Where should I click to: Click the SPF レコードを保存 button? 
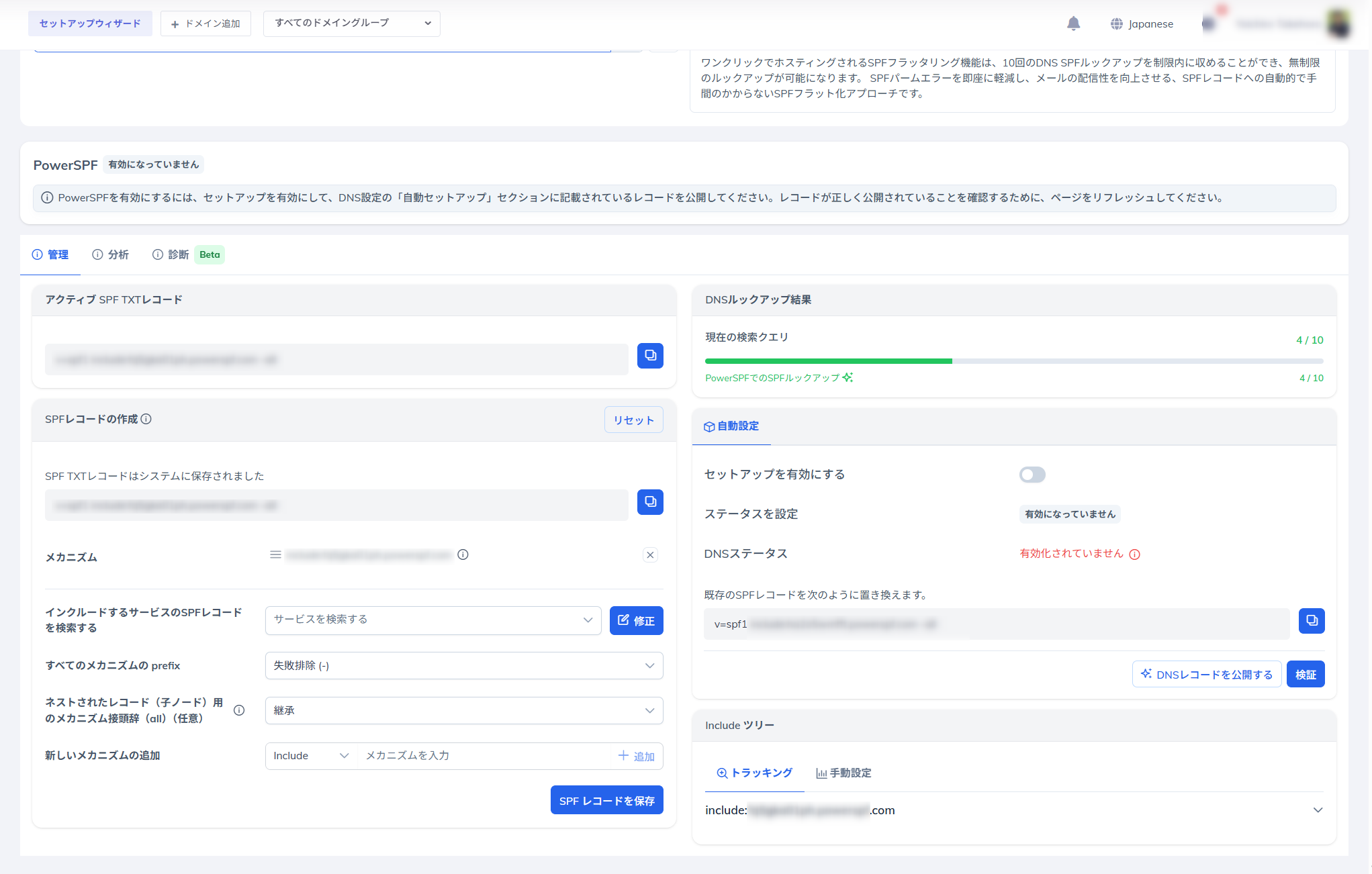pos(606,799)
